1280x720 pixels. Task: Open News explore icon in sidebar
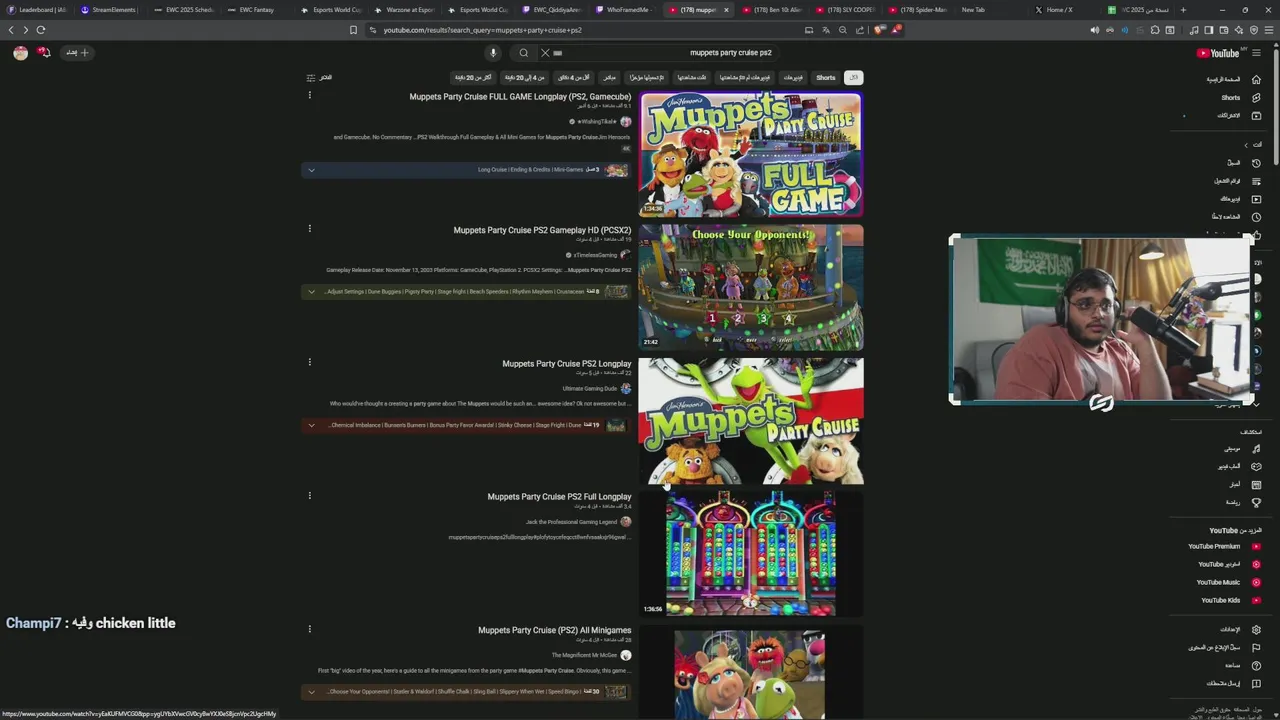[x=1256, y=485]
